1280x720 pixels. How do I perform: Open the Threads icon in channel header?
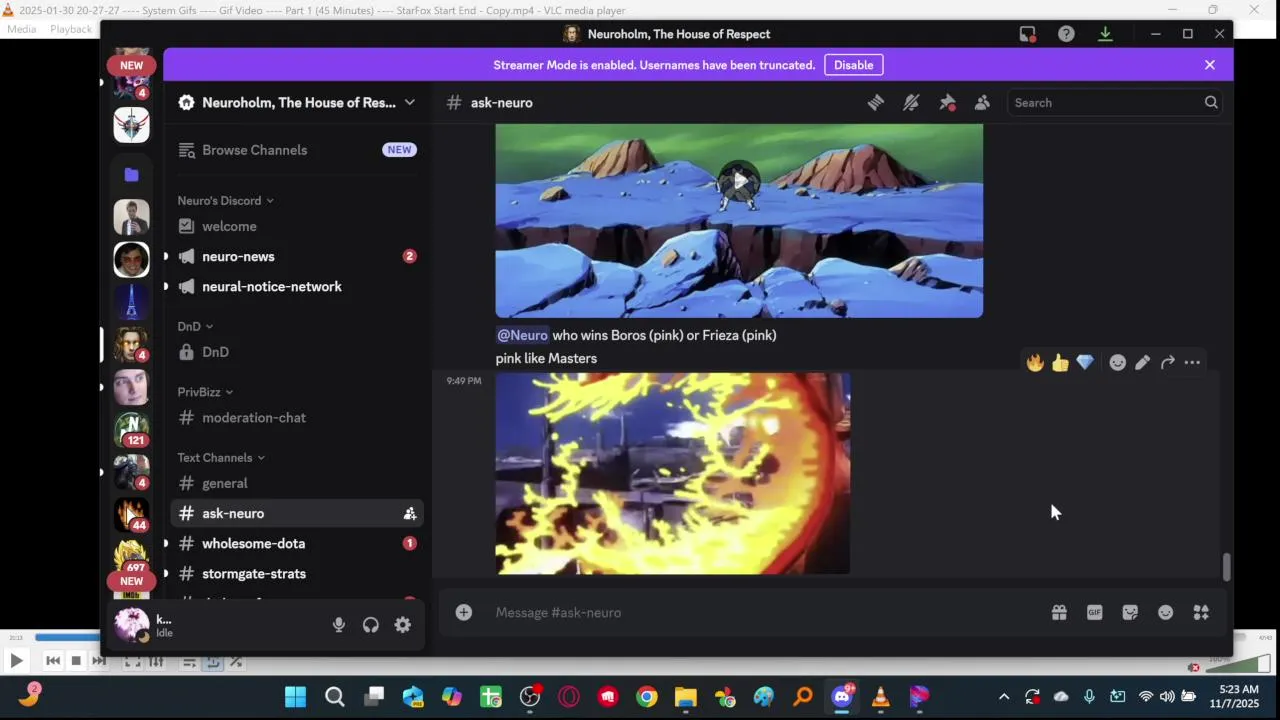pyautogui.click(x=875, y=102)
